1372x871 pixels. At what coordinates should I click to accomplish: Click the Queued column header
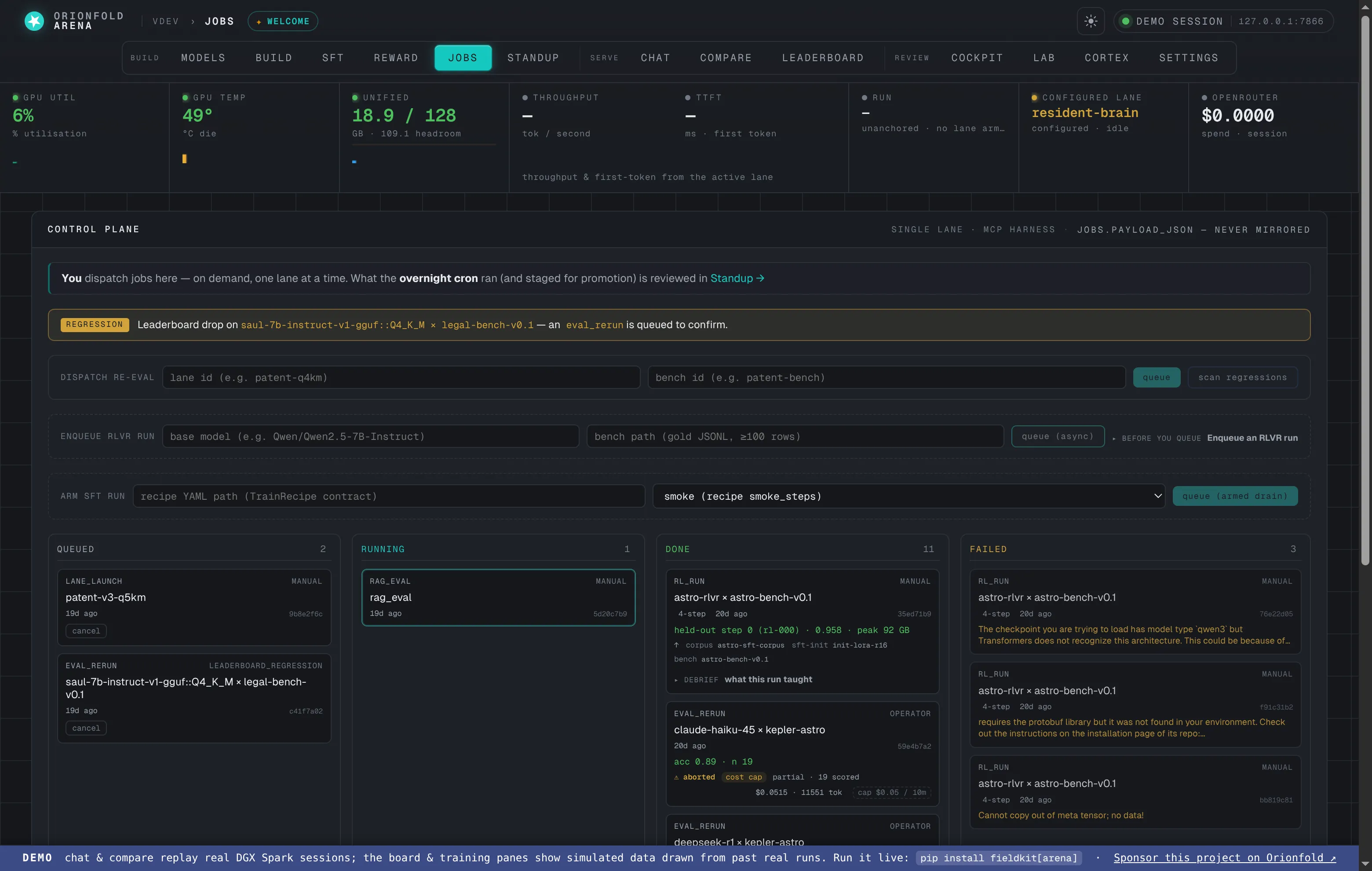click(x=194, y=549)
